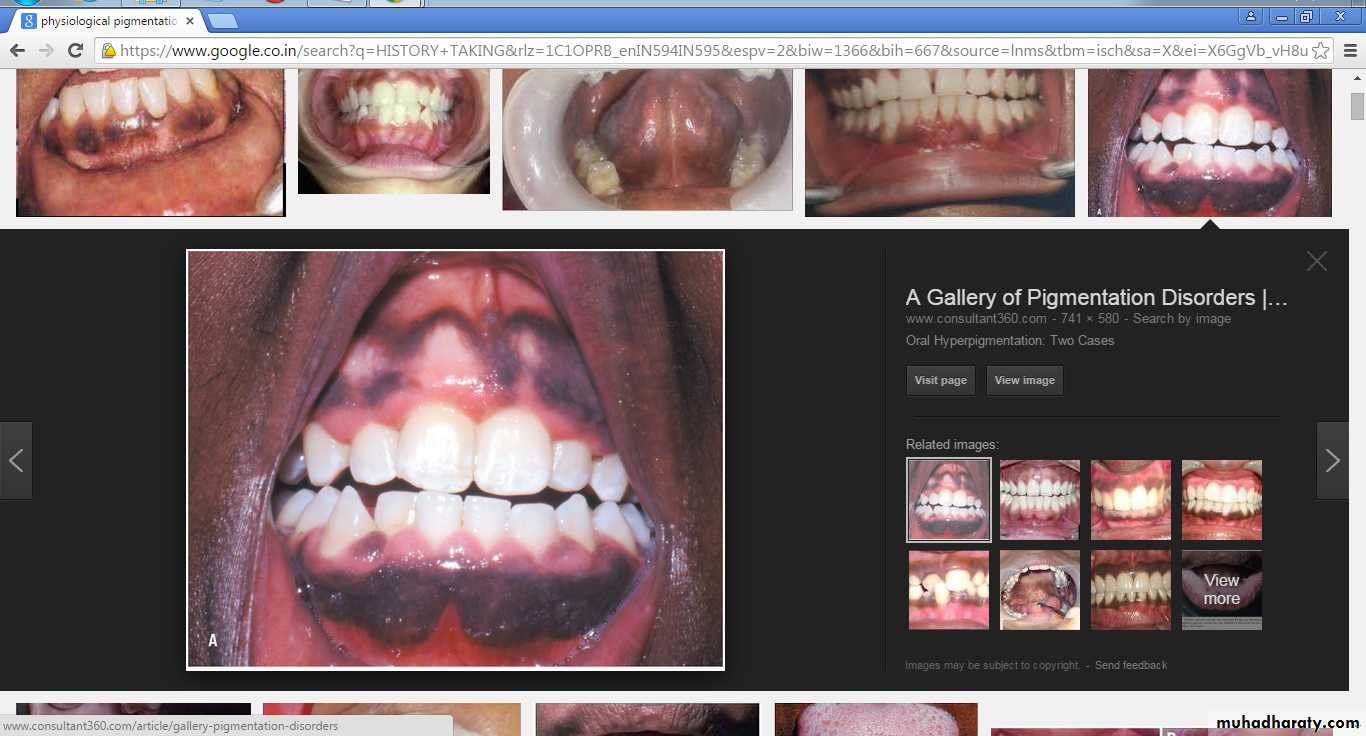
Task: Show the previous image with left chevron
Action: [16, 460]
